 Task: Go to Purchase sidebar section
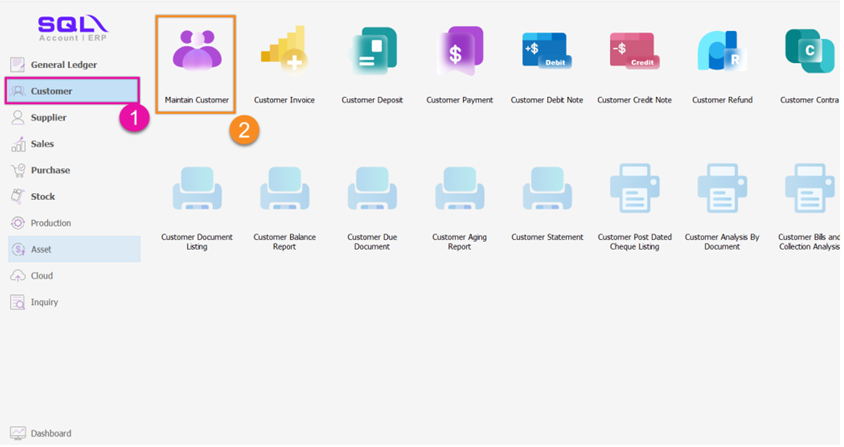pyautogui.click(x=50, y=170)
